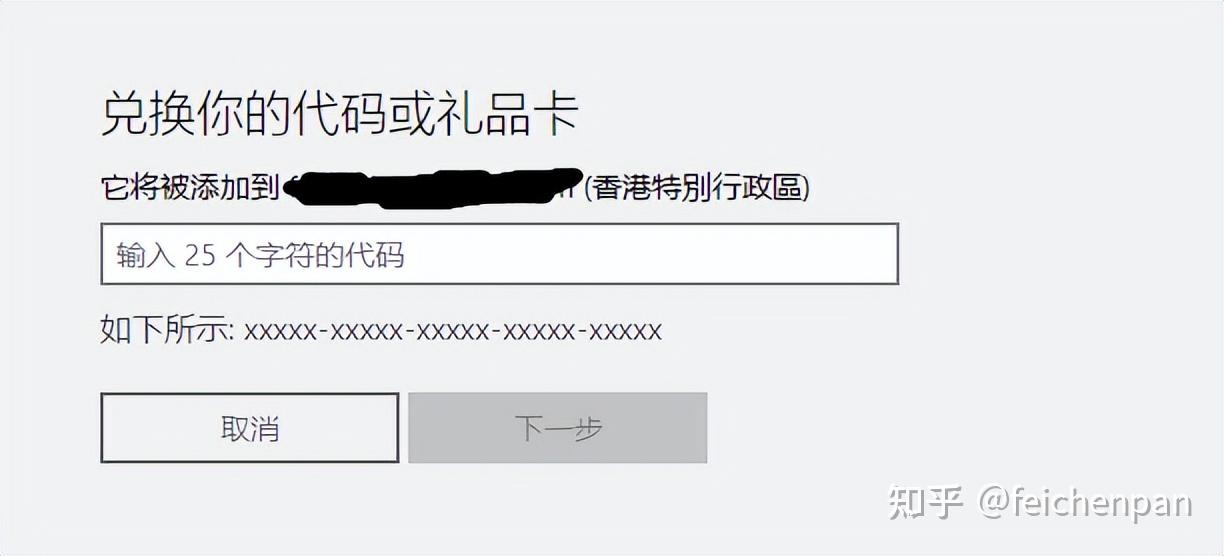Click the 25-character code input field

[500, 254]
